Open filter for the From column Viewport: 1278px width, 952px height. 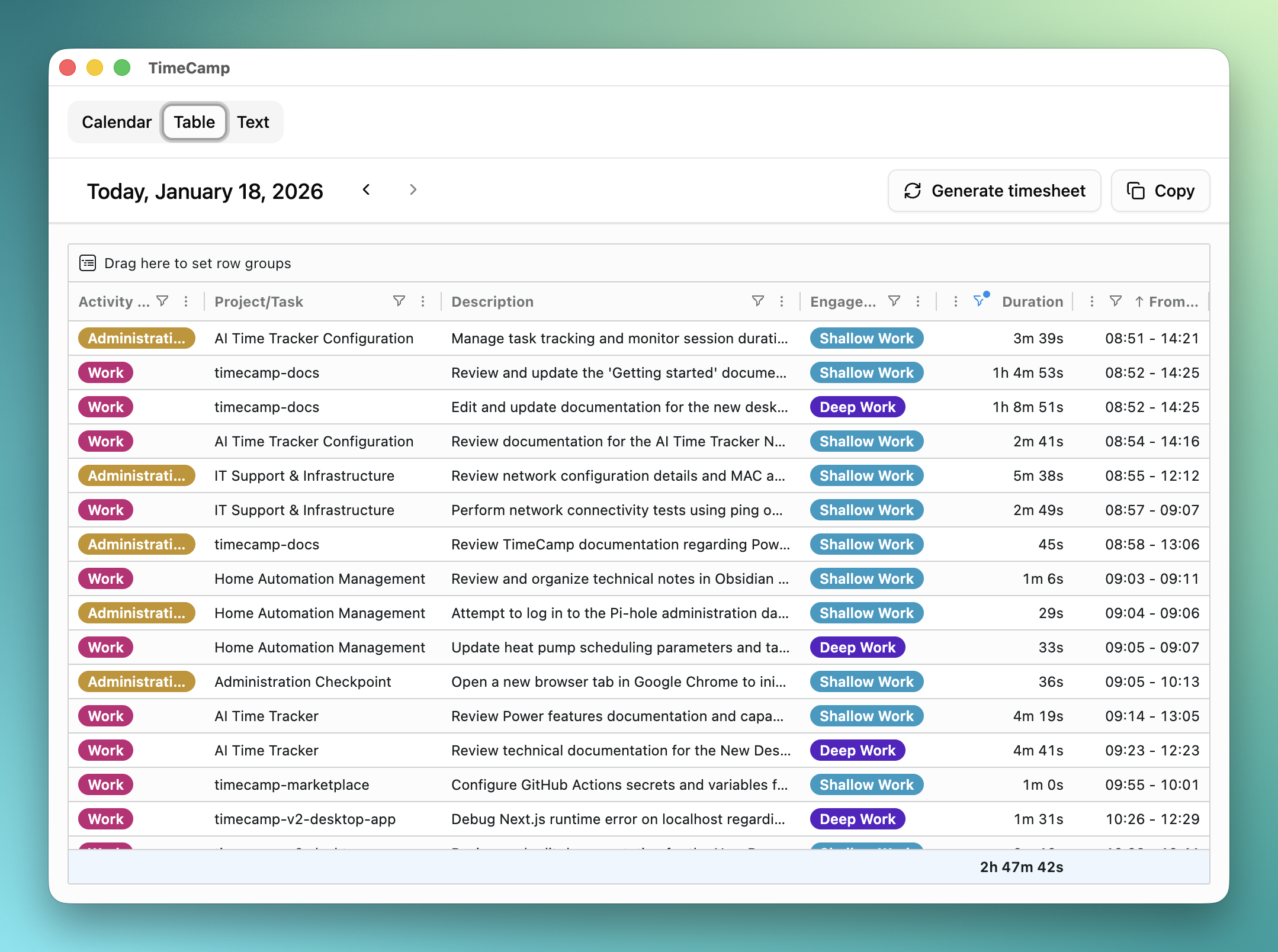coord(1116,301)
